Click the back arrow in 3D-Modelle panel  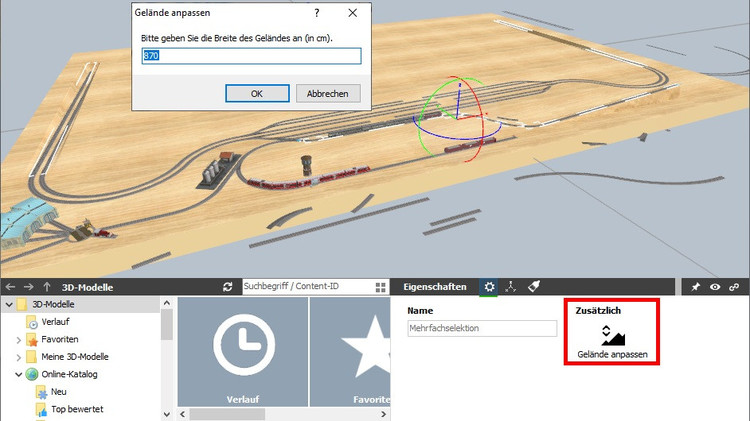11,287
